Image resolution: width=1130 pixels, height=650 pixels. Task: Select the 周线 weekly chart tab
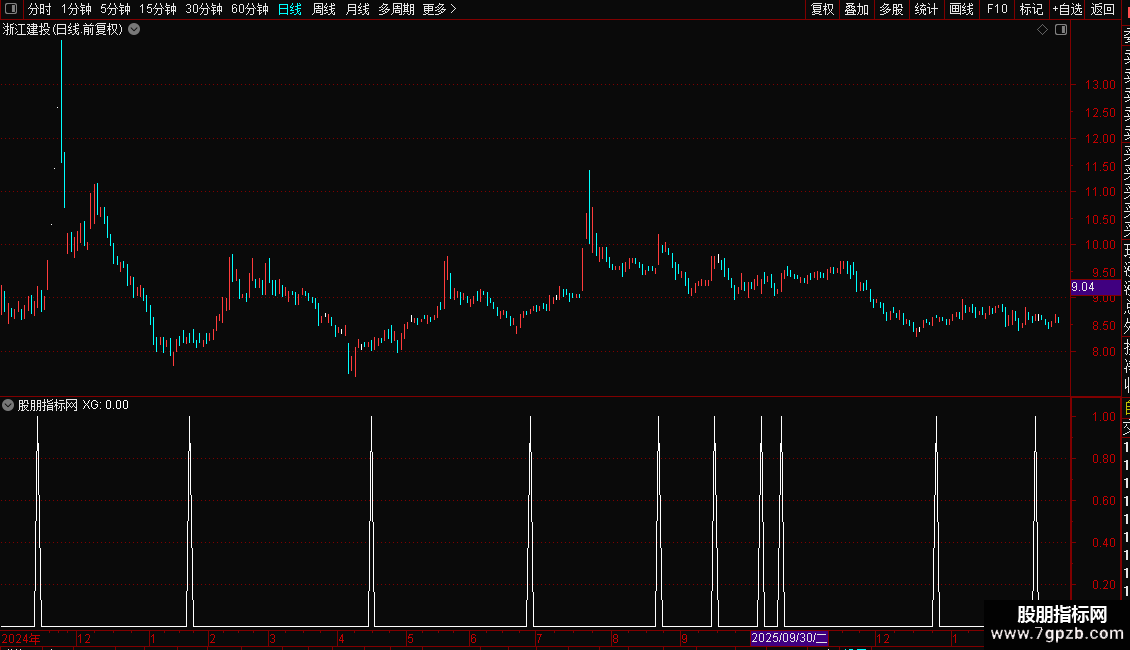pyautogui.click(x=324, y=9)
